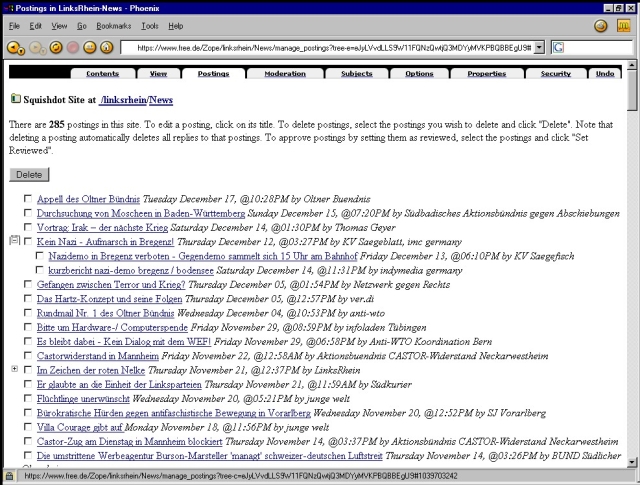Open the Bookmarks menu
The width and height of the screenshot is (640, 485).
pos(113,25)
